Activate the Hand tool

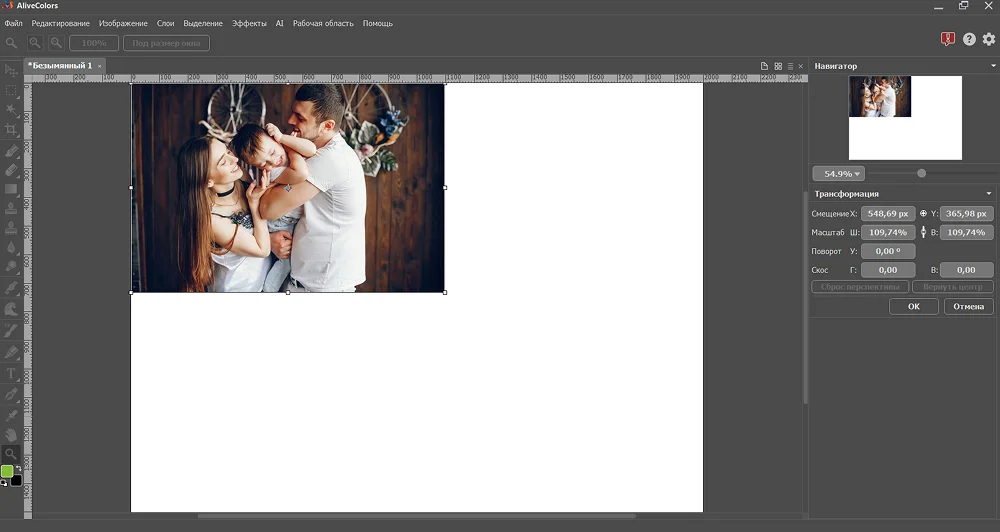coord(12,435)
